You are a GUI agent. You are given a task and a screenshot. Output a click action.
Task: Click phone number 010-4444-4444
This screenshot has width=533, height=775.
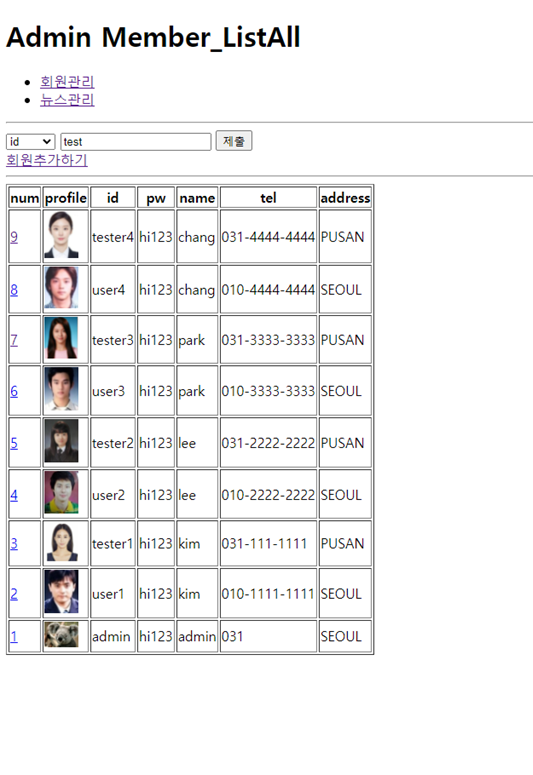[x=268, y=290]
